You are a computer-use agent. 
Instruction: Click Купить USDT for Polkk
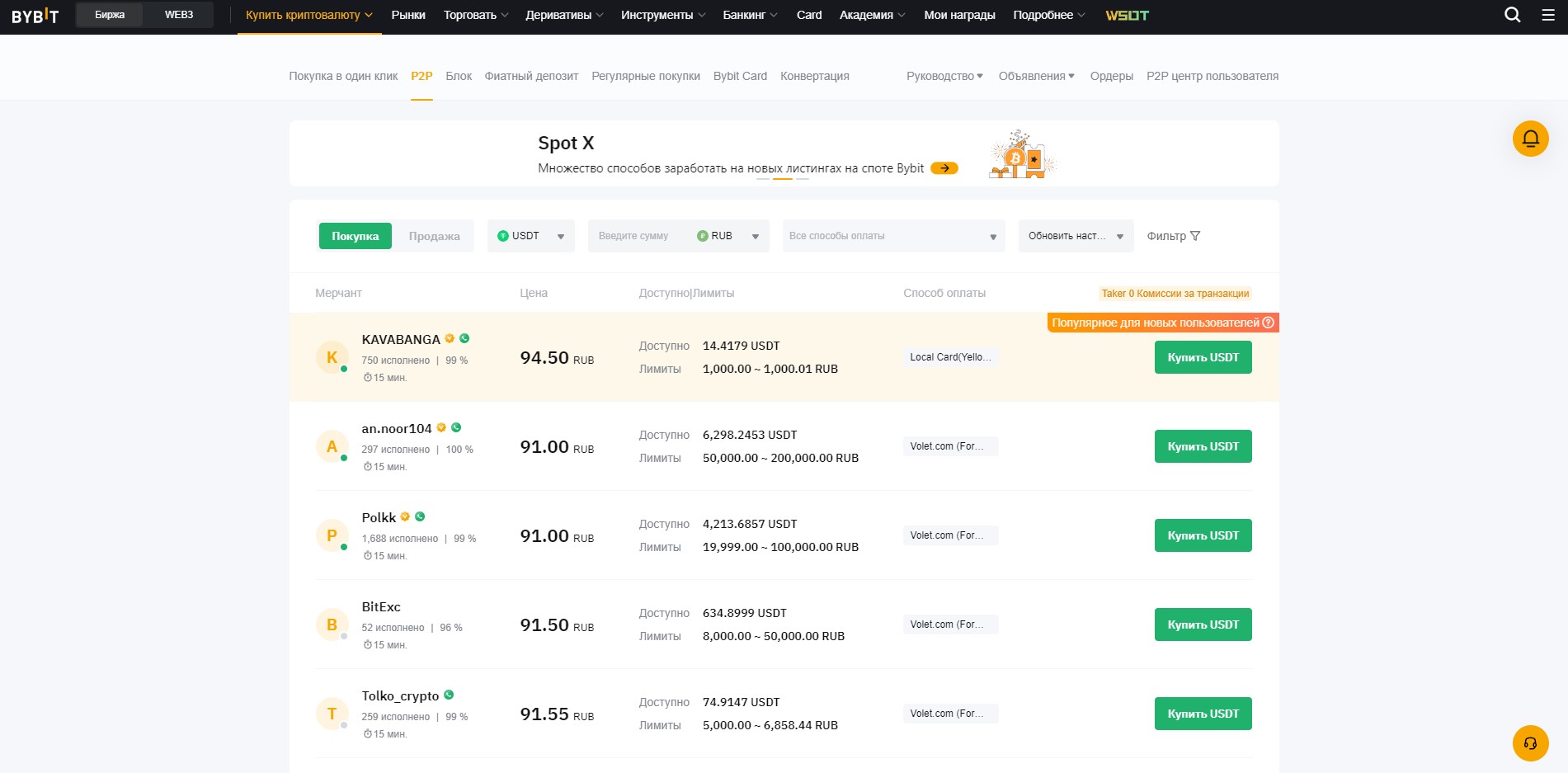click(x=1203, y=535)
